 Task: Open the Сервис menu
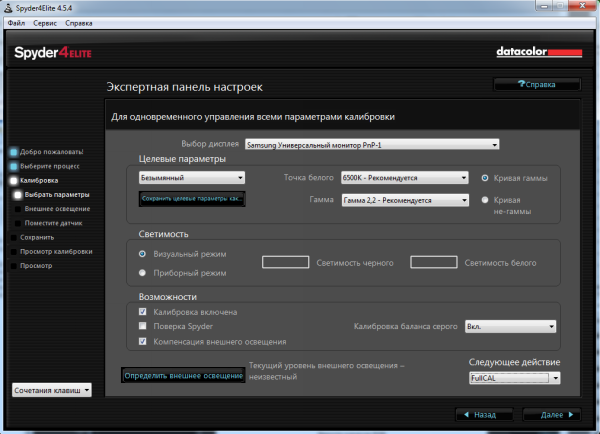point(45,23)
